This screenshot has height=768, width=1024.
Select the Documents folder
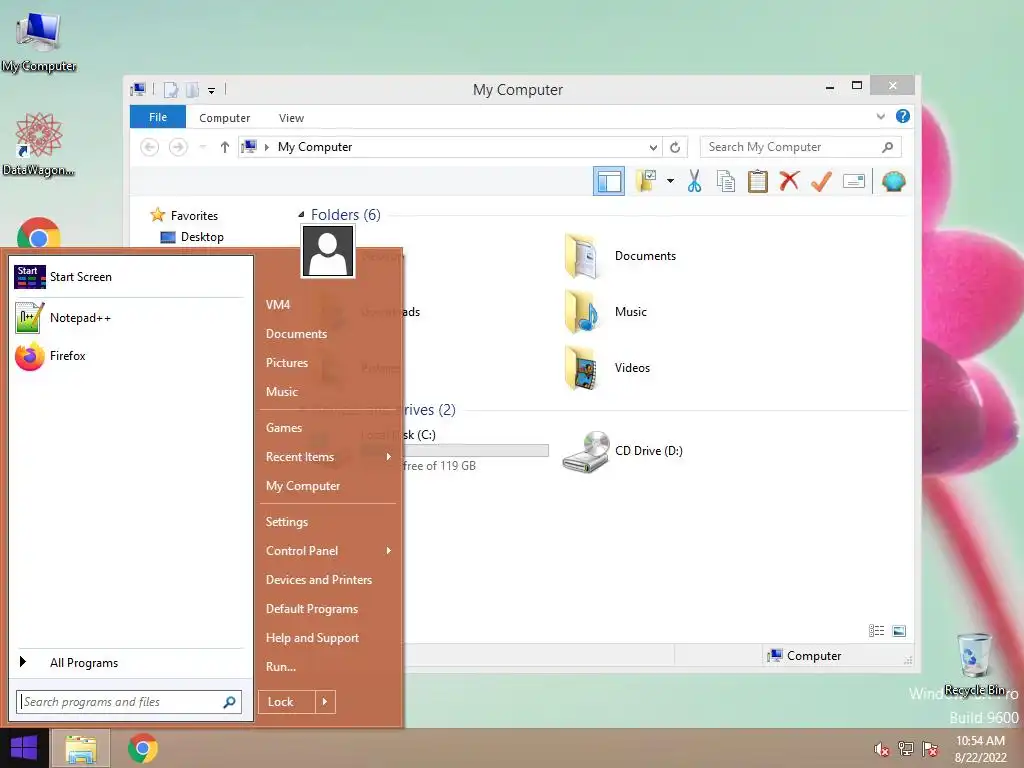[620, 256]
